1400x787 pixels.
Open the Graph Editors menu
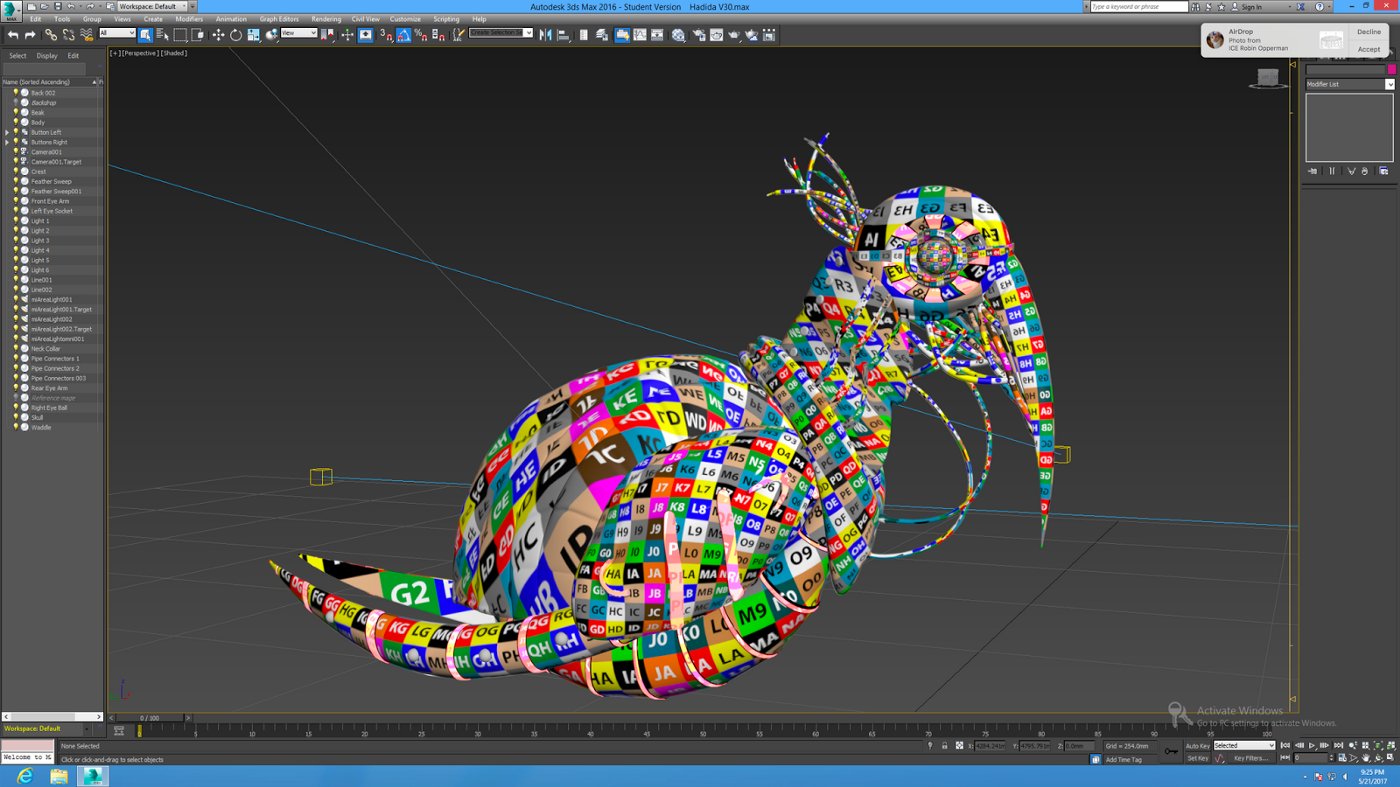pyautogui.click(x=279, y=19)
